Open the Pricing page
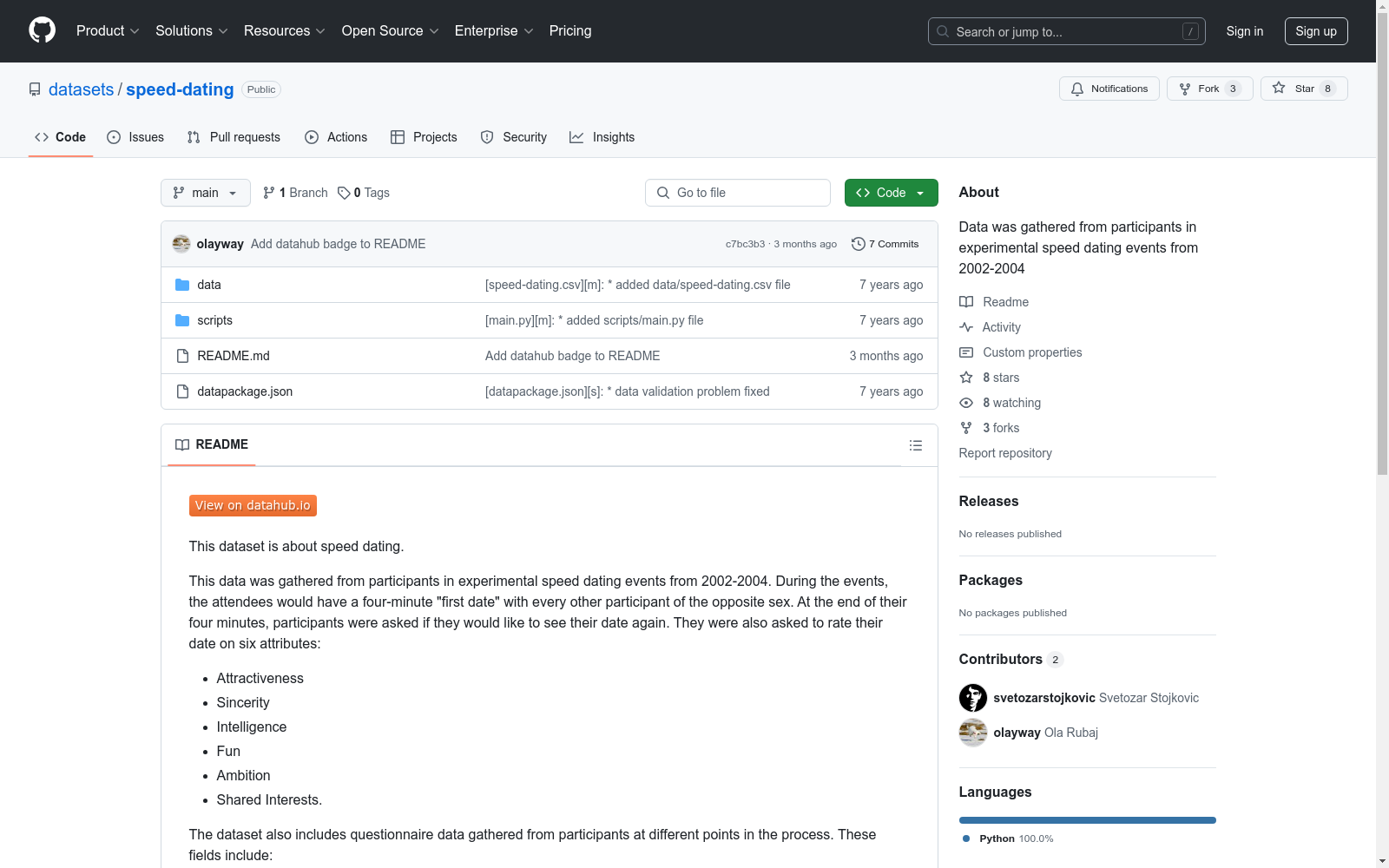The image size is (1389, 868). click(570, 30)
